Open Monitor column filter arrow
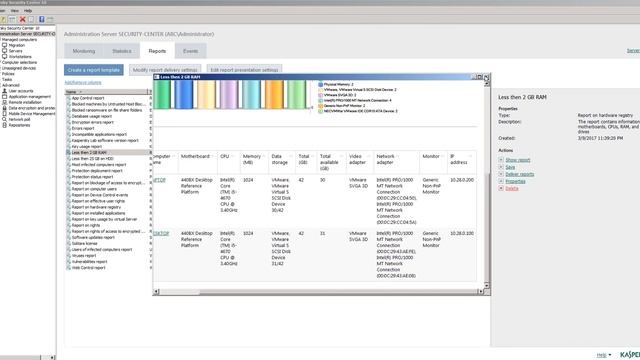The image size is (640, 360). (443, 156)
